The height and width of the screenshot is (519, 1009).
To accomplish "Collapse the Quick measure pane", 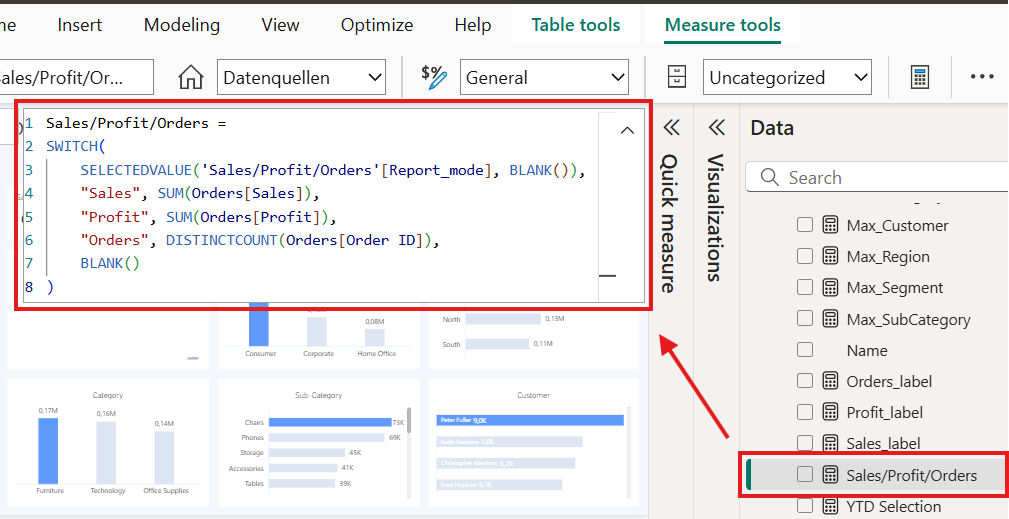I will 671,128.
